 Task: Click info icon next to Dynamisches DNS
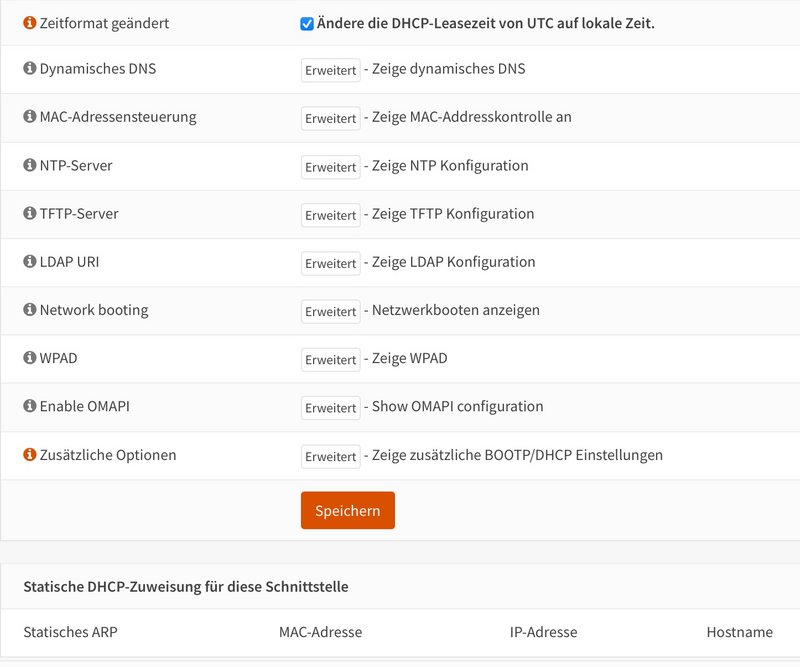tap(30, 68)
